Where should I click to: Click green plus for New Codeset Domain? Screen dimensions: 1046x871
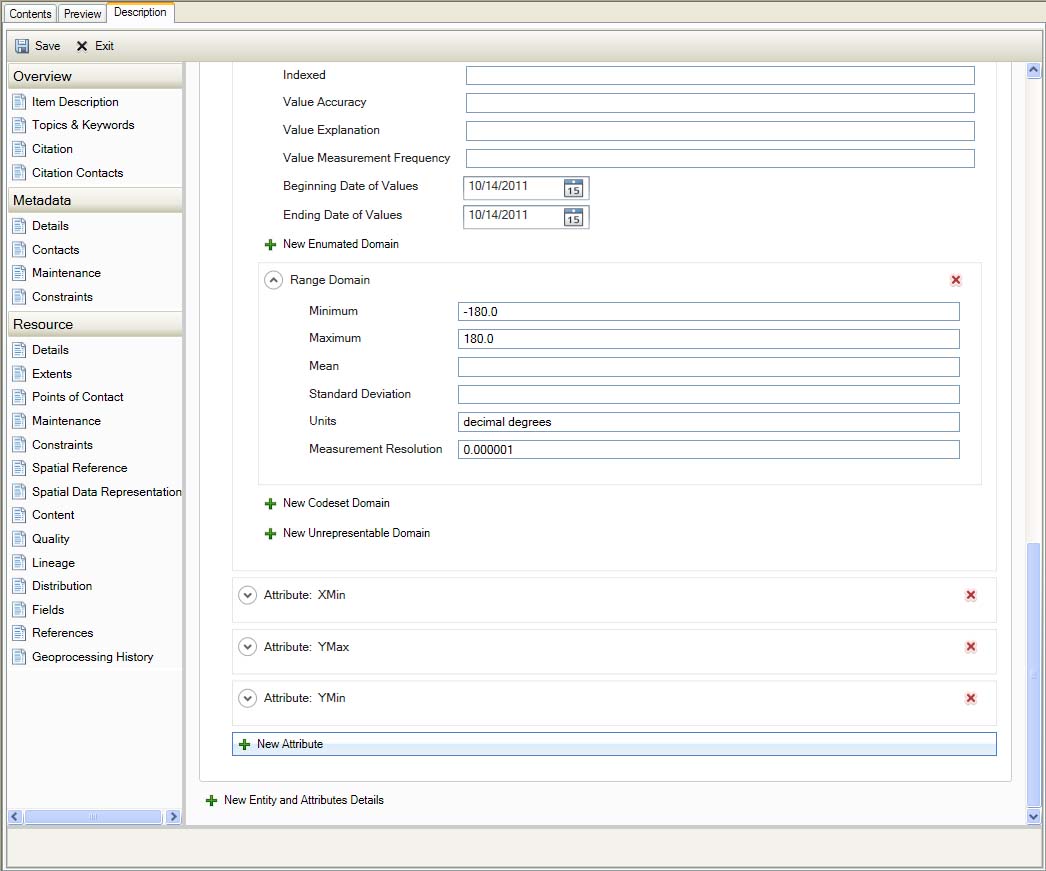click(270, 504)
